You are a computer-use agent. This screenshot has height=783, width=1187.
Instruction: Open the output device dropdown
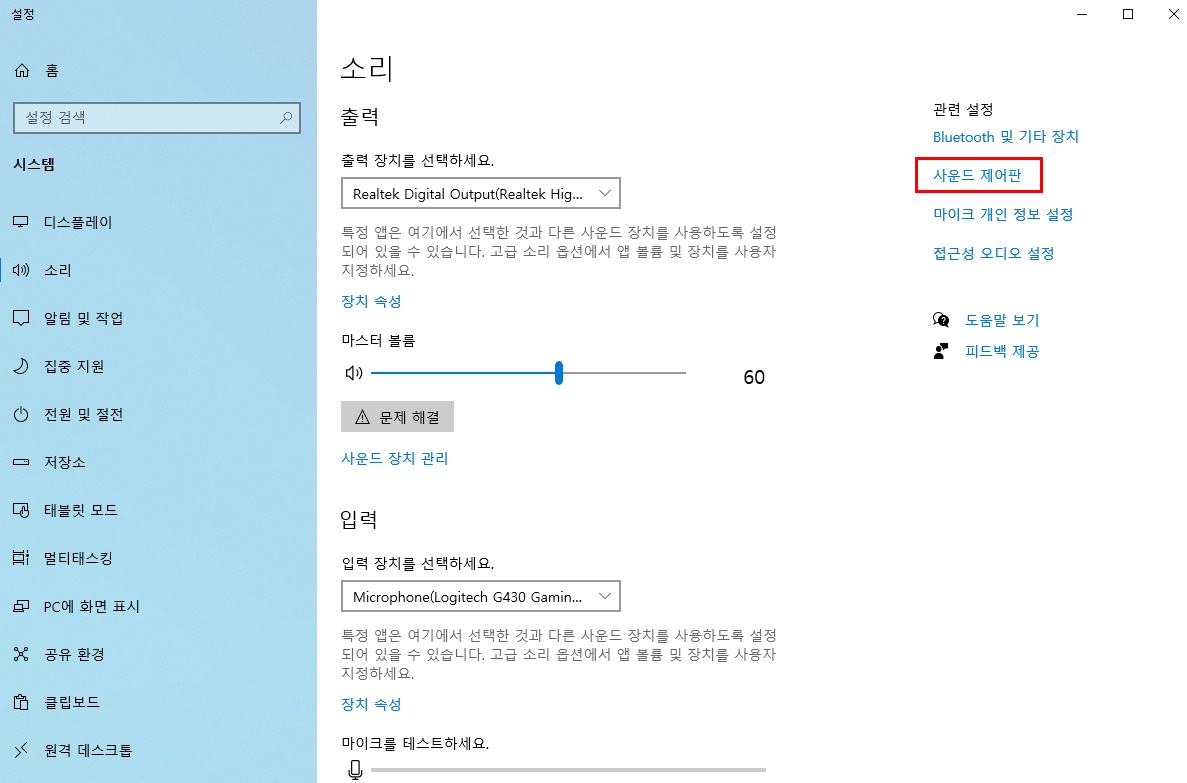[480, 193]
